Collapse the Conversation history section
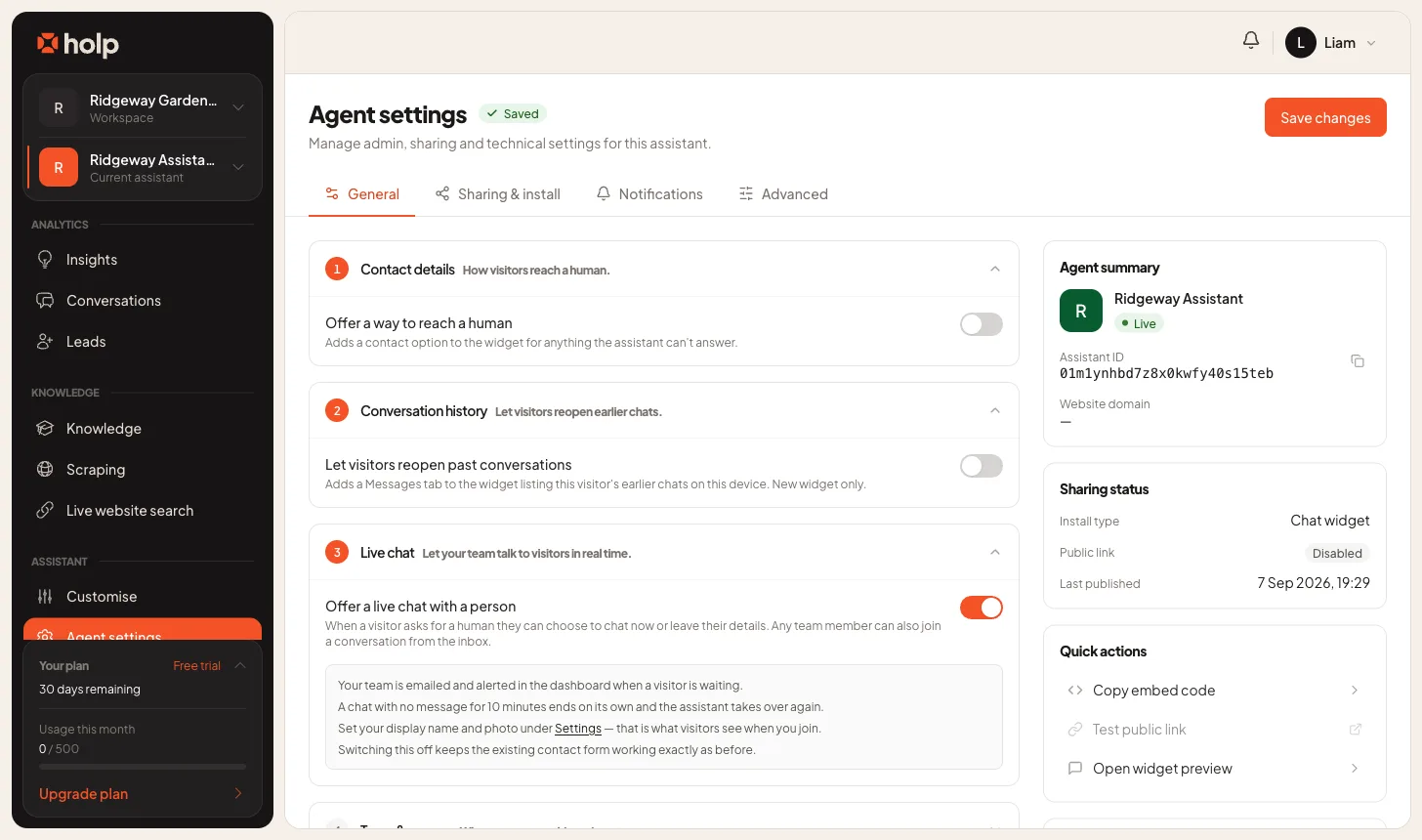Viewport: 1422px width, 840px height. point(995,410)
